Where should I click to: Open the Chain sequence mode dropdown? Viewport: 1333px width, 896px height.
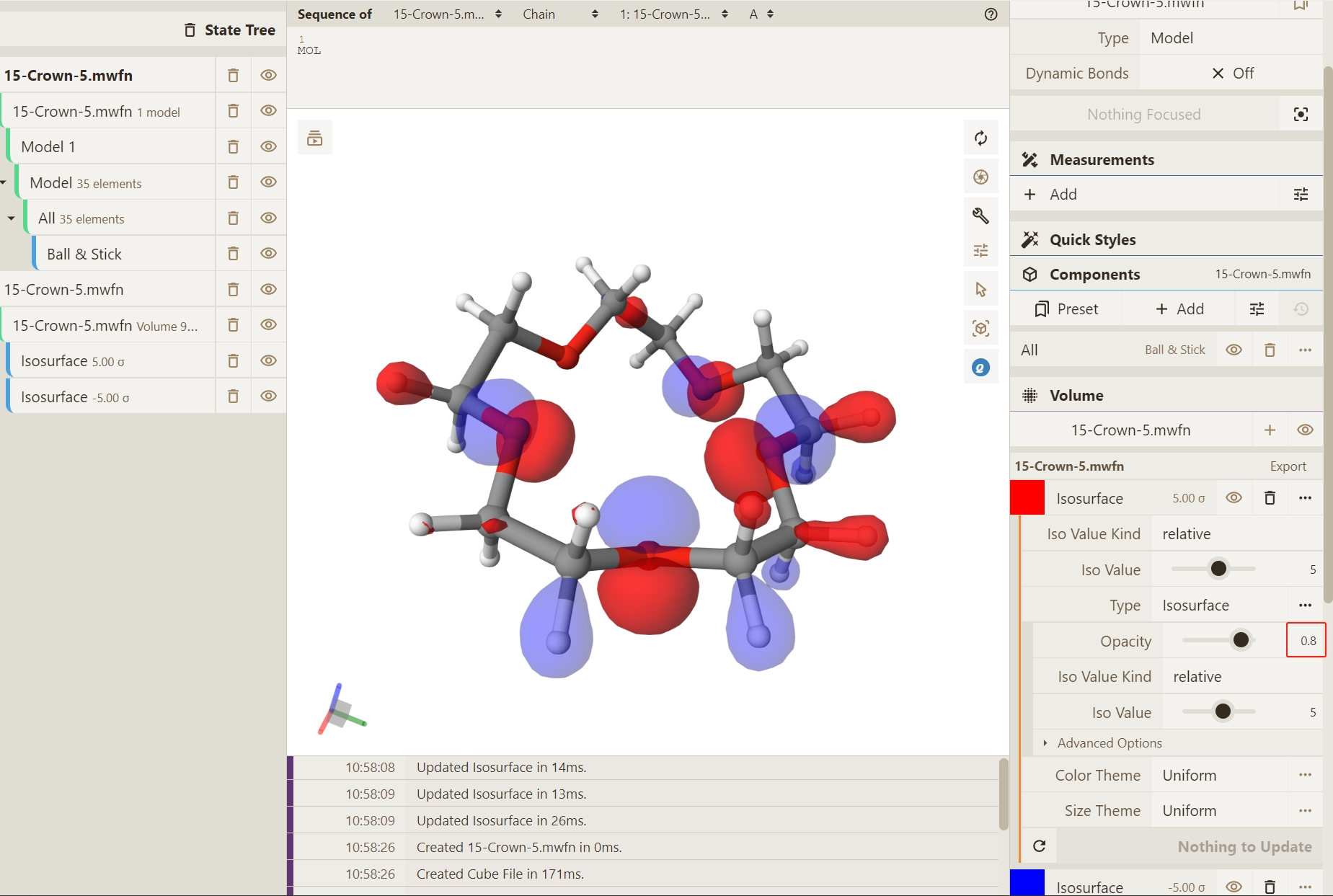(559, 14)
